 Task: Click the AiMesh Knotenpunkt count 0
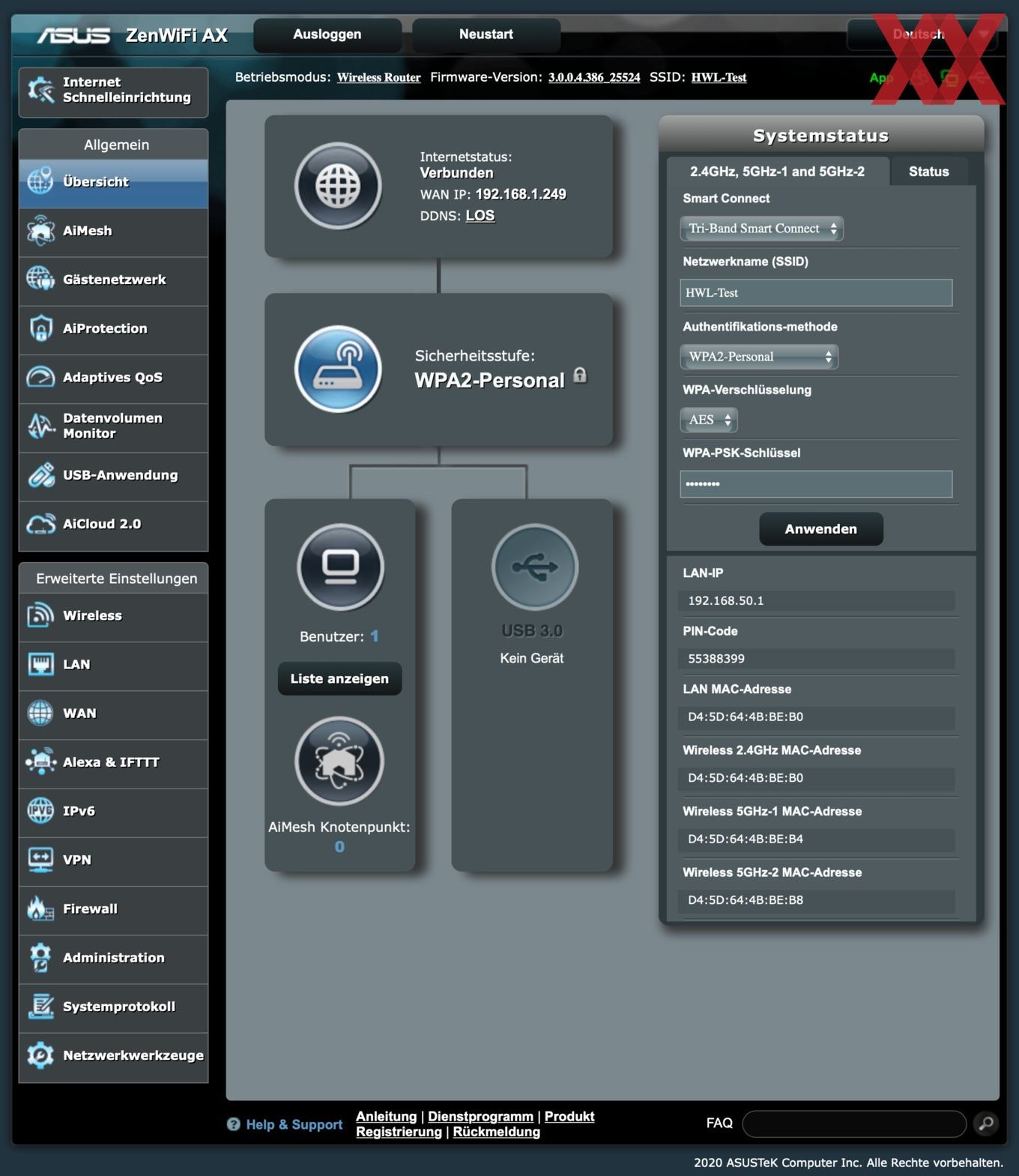tap(339, 847)
